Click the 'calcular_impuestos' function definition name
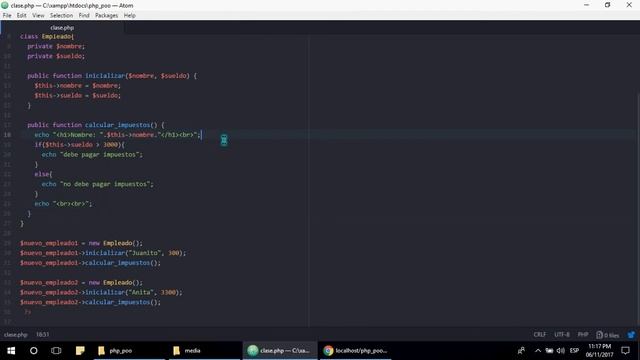Viewport: 640px width, 360px height. click(118, 125)
